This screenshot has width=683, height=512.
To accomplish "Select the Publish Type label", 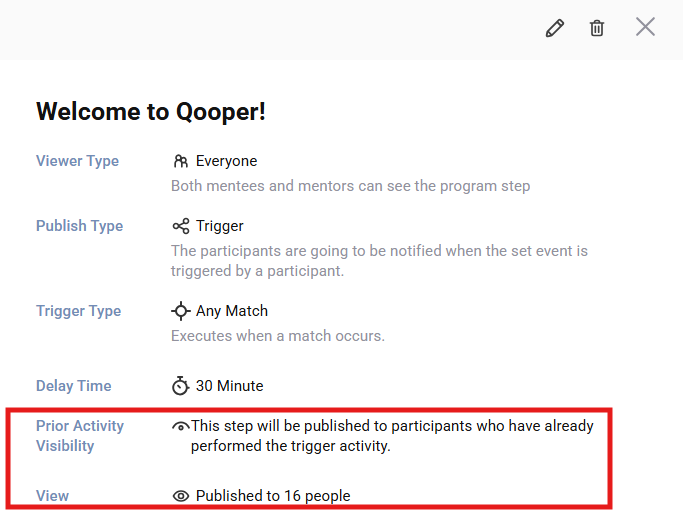I will pos(79,226).
